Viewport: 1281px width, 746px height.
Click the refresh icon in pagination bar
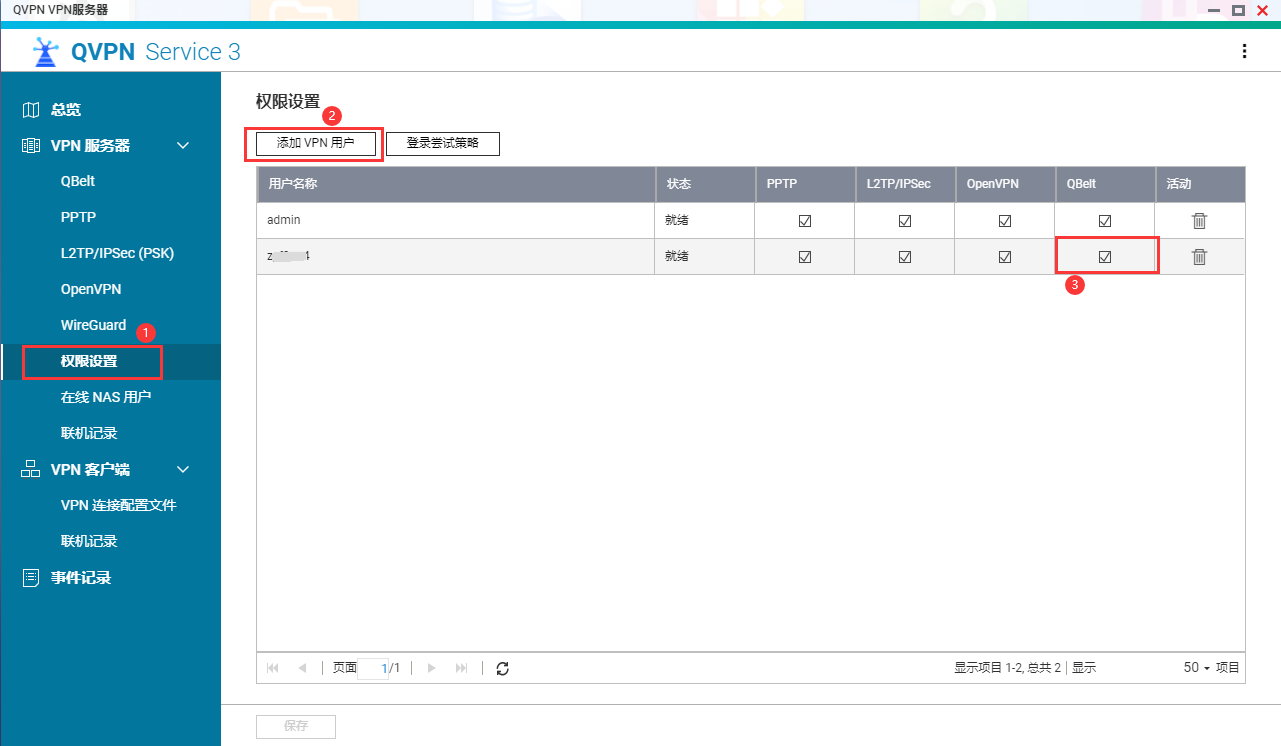(503, 668)
